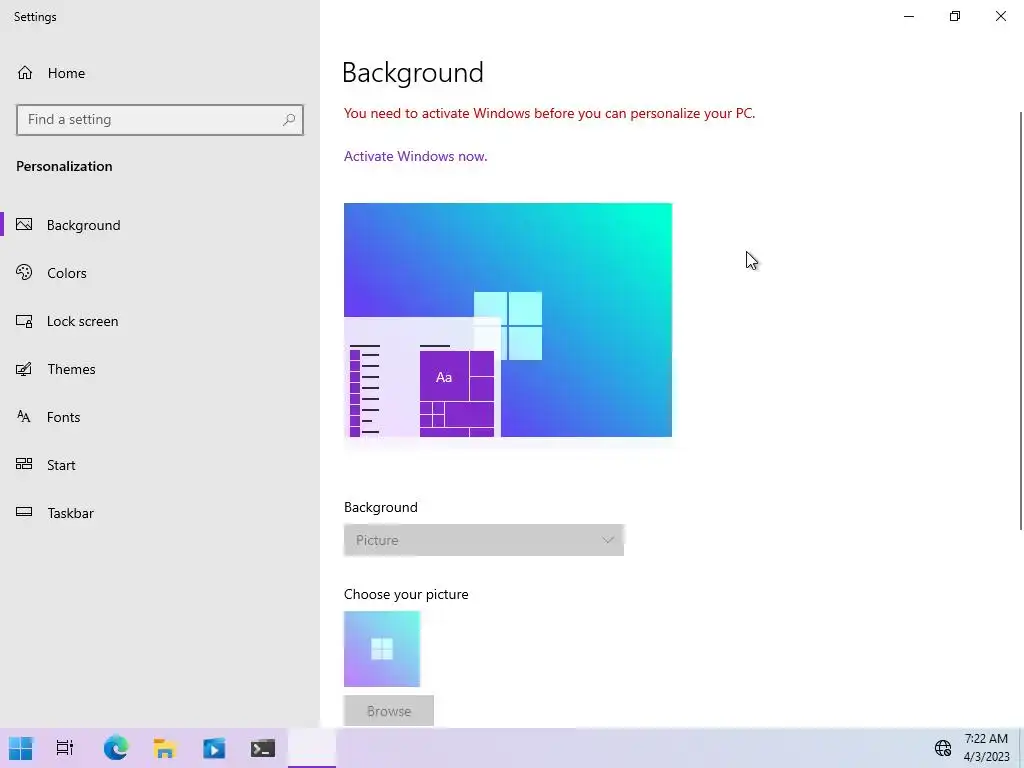Select the Start personalization page

click(160, 465)
